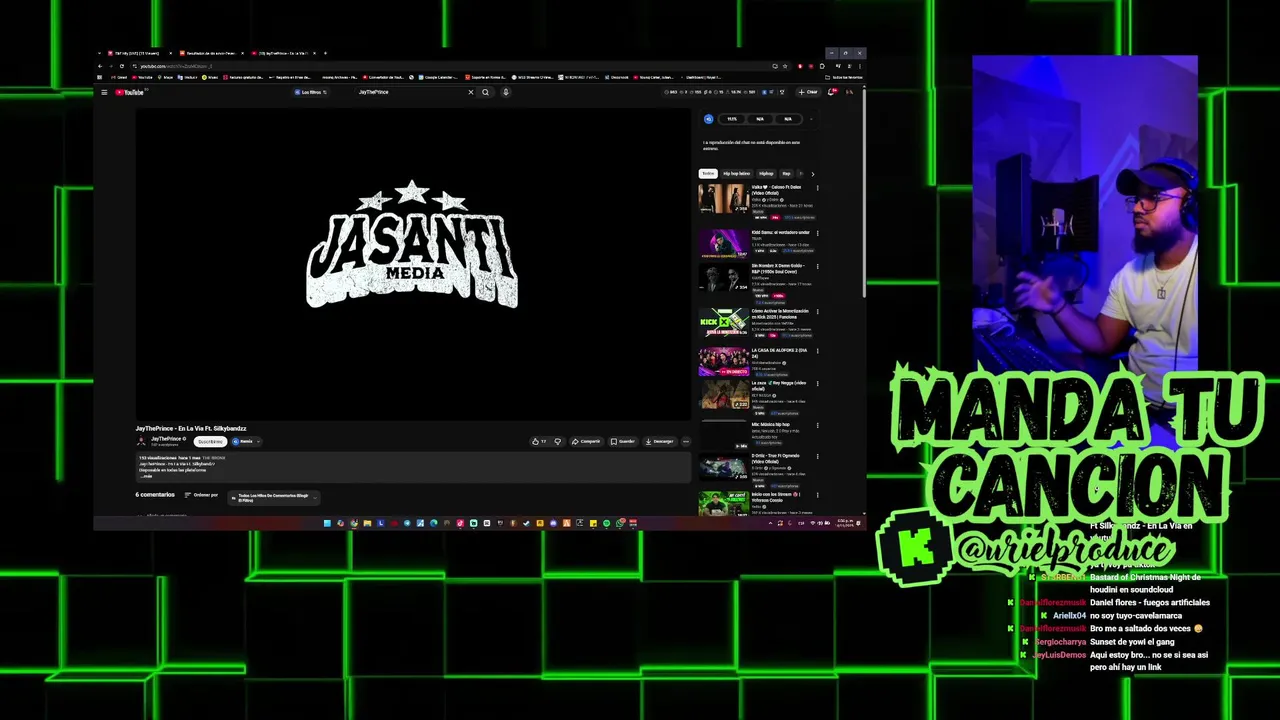
Task: Click the Crear button in YouTube header
Action: click(808, 92)
